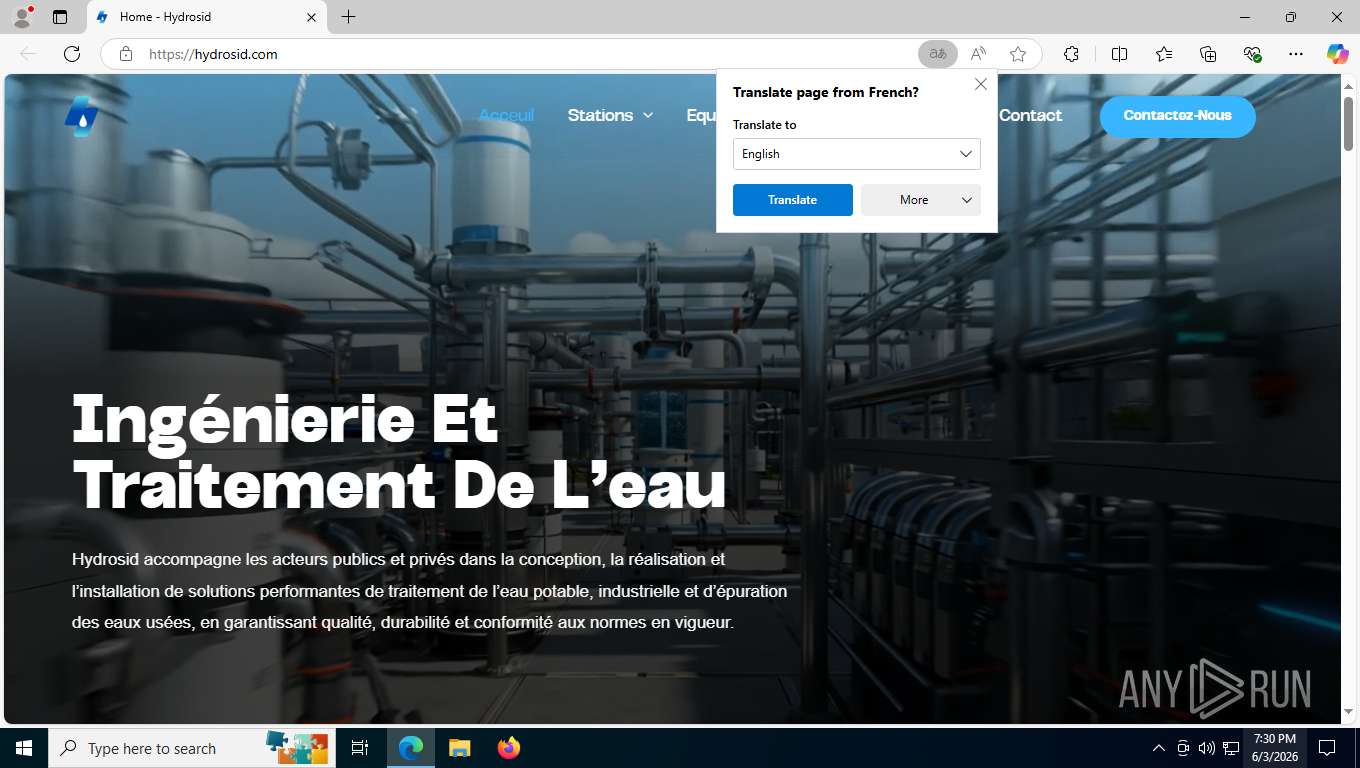Click the Hydrosid logo
The image size is (1360, 768).
point(82,116)
